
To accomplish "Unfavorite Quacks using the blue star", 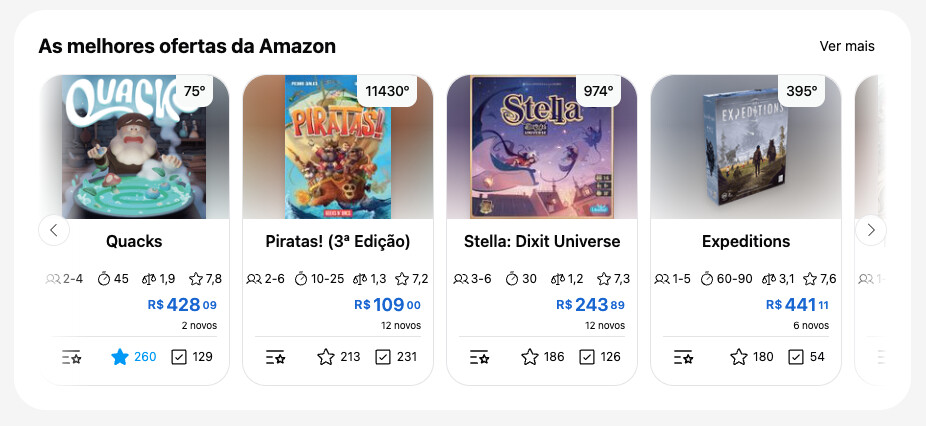I will click(120, 357).
